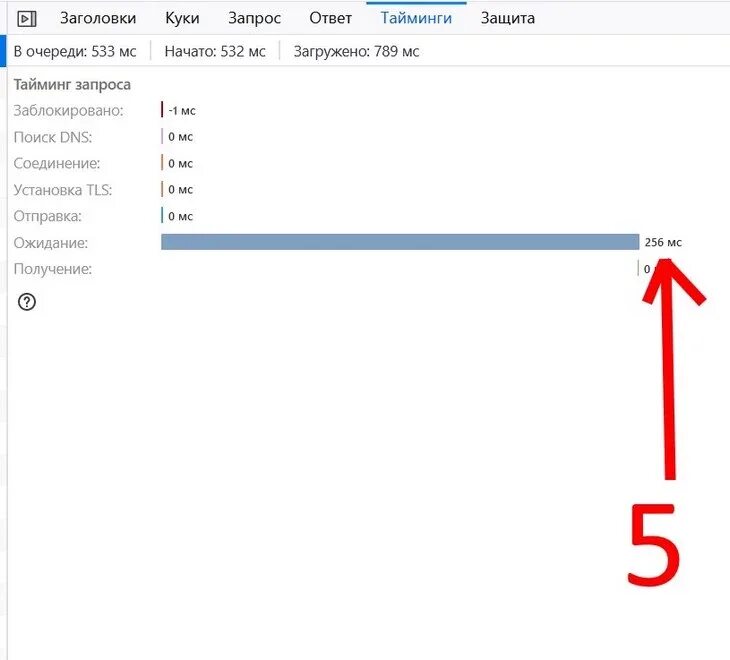
Task: Click the Ожидание timing bar
Action: click(400, 242)
